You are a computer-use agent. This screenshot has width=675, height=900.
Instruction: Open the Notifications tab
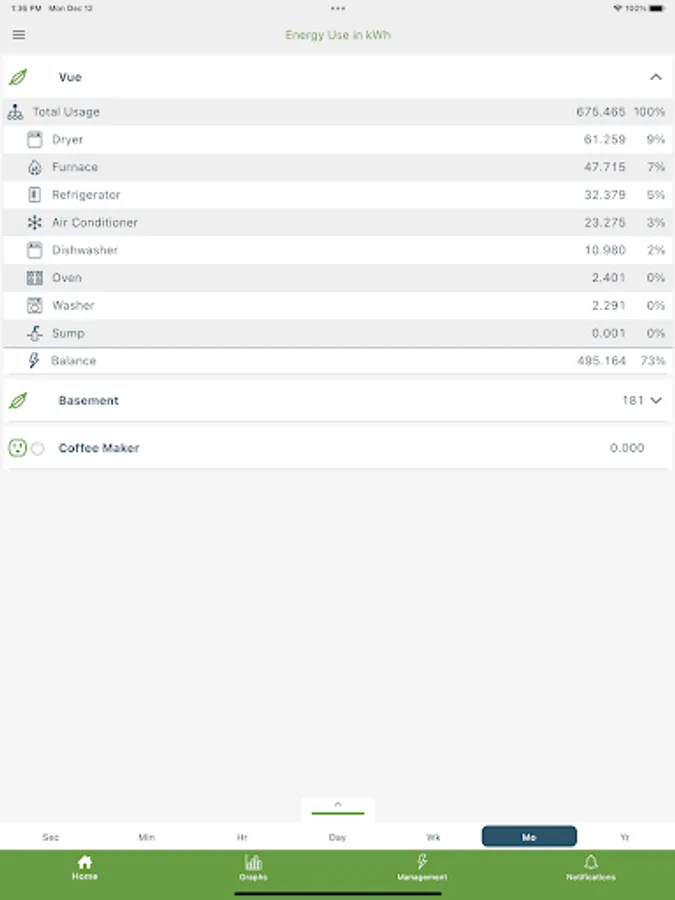[x=591, y=866]
